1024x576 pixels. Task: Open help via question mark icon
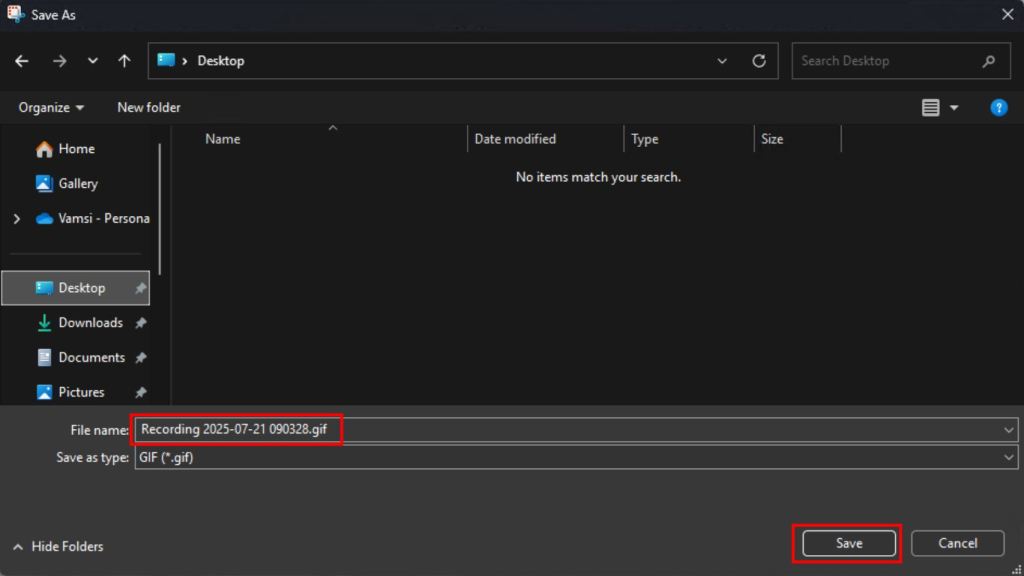(998, 107)
